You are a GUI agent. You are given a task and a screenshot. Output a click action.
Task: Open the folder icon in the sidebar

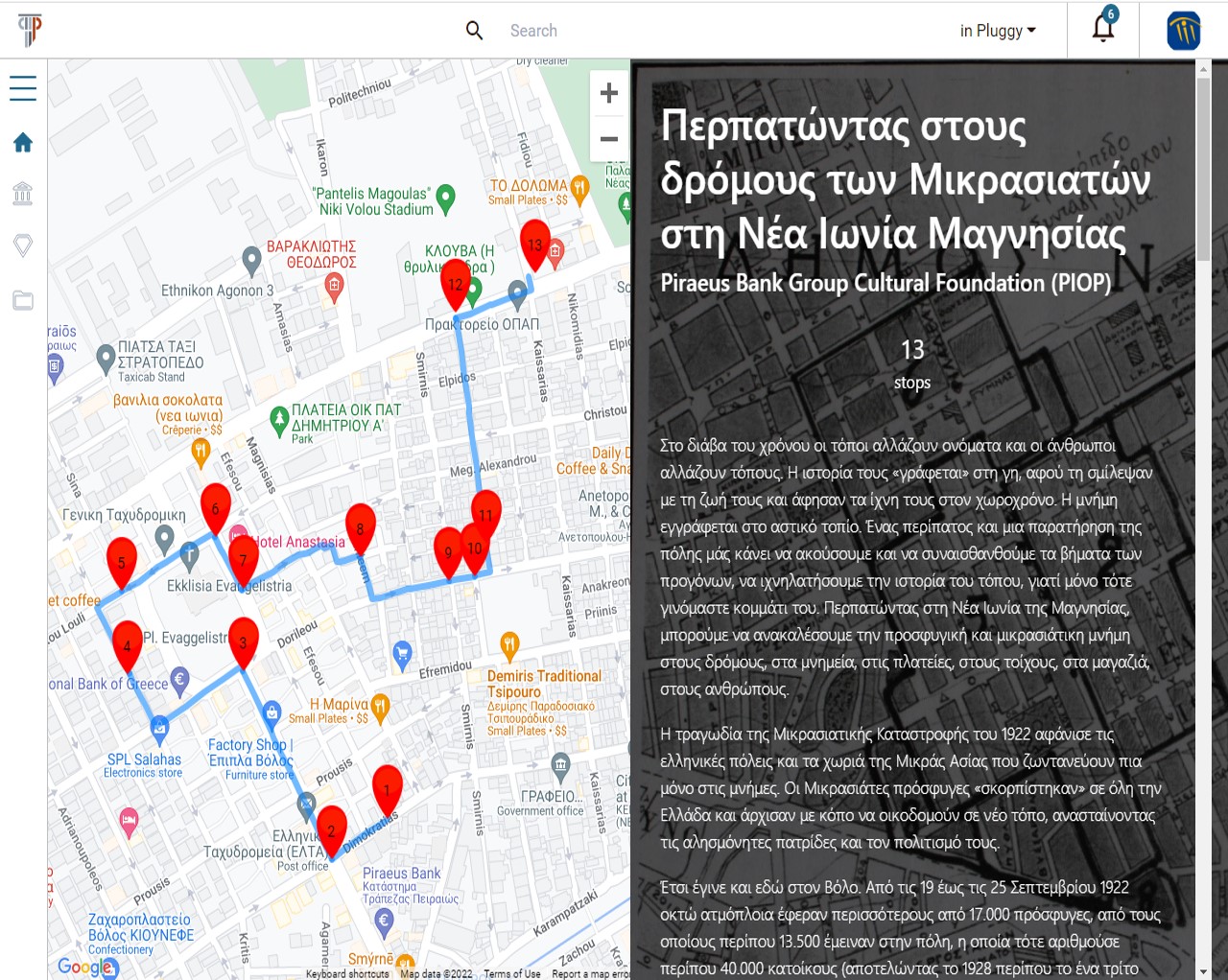[x=23, y=300]
